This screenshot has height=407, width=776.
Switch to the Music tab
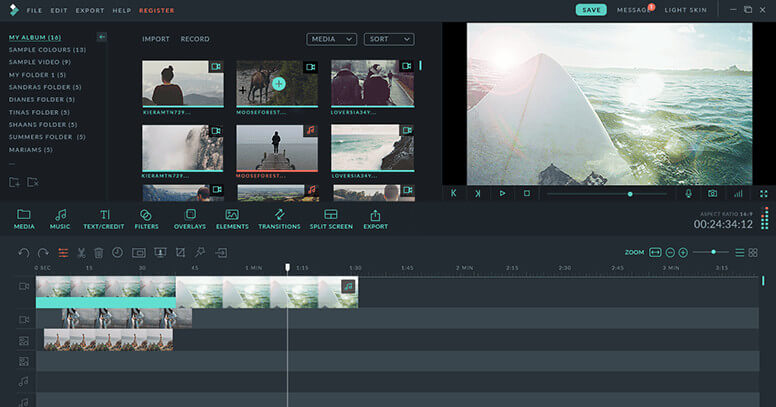[x=60, y=219]
